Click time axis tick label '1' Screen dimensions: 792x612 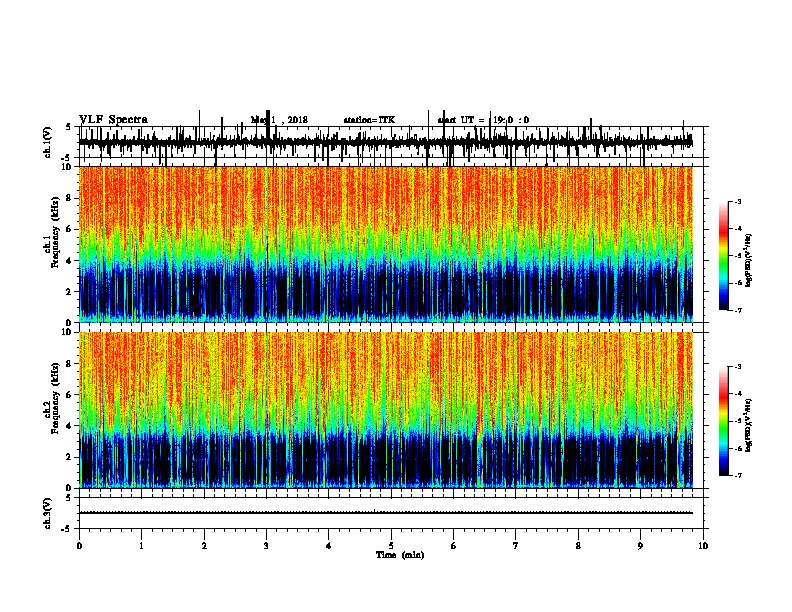(141, 546)
